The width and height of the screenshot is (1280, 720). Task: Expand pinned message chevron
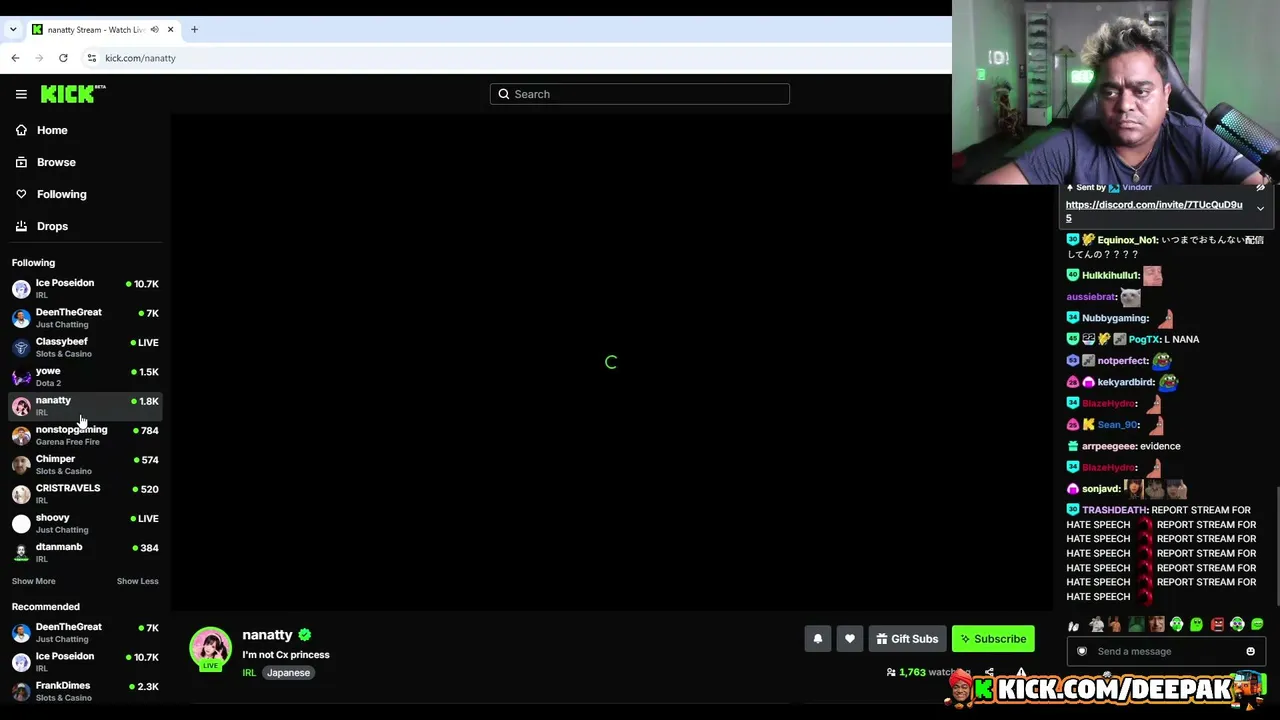(x=1260, y=209)
